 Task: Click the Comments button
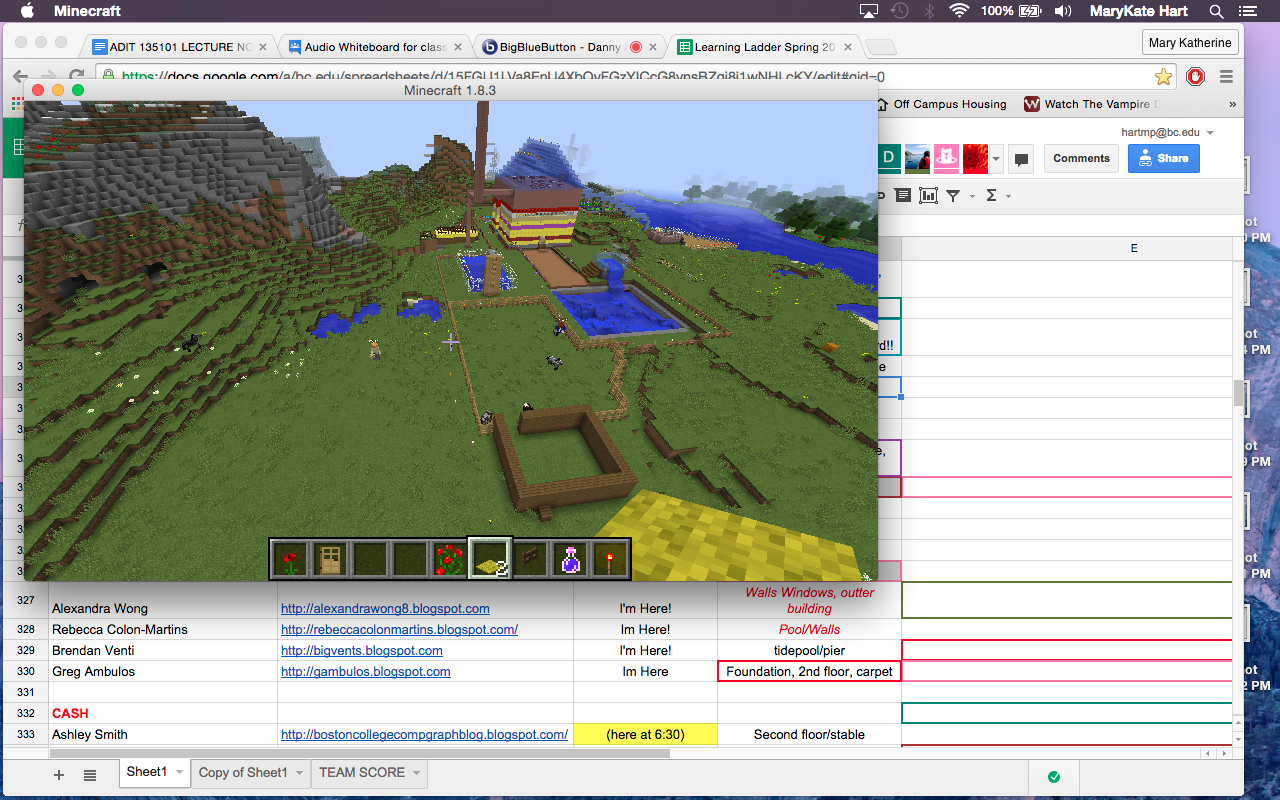point(1081,159)
